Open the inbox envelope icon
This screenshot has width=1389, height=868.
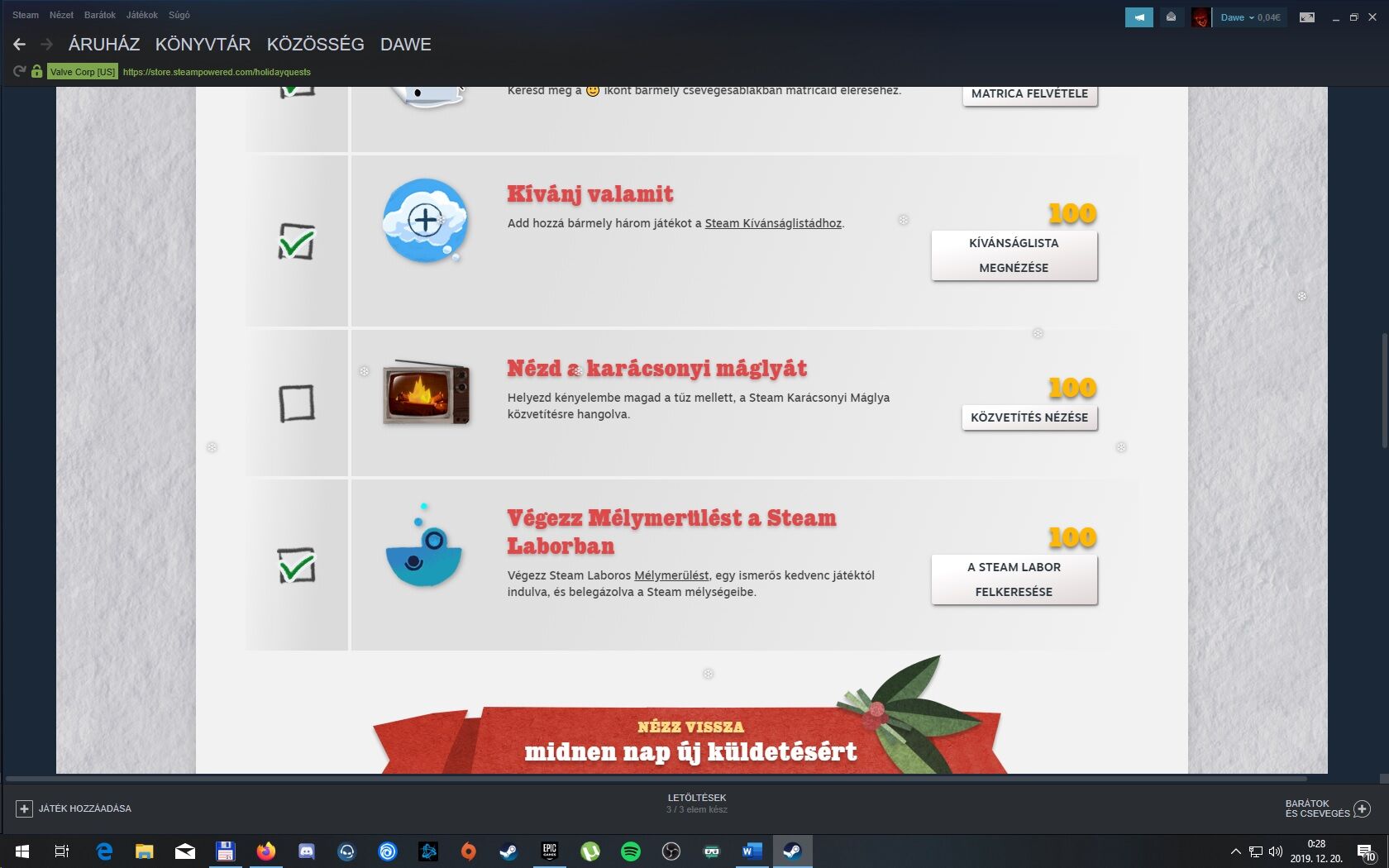coord(1171,17)
